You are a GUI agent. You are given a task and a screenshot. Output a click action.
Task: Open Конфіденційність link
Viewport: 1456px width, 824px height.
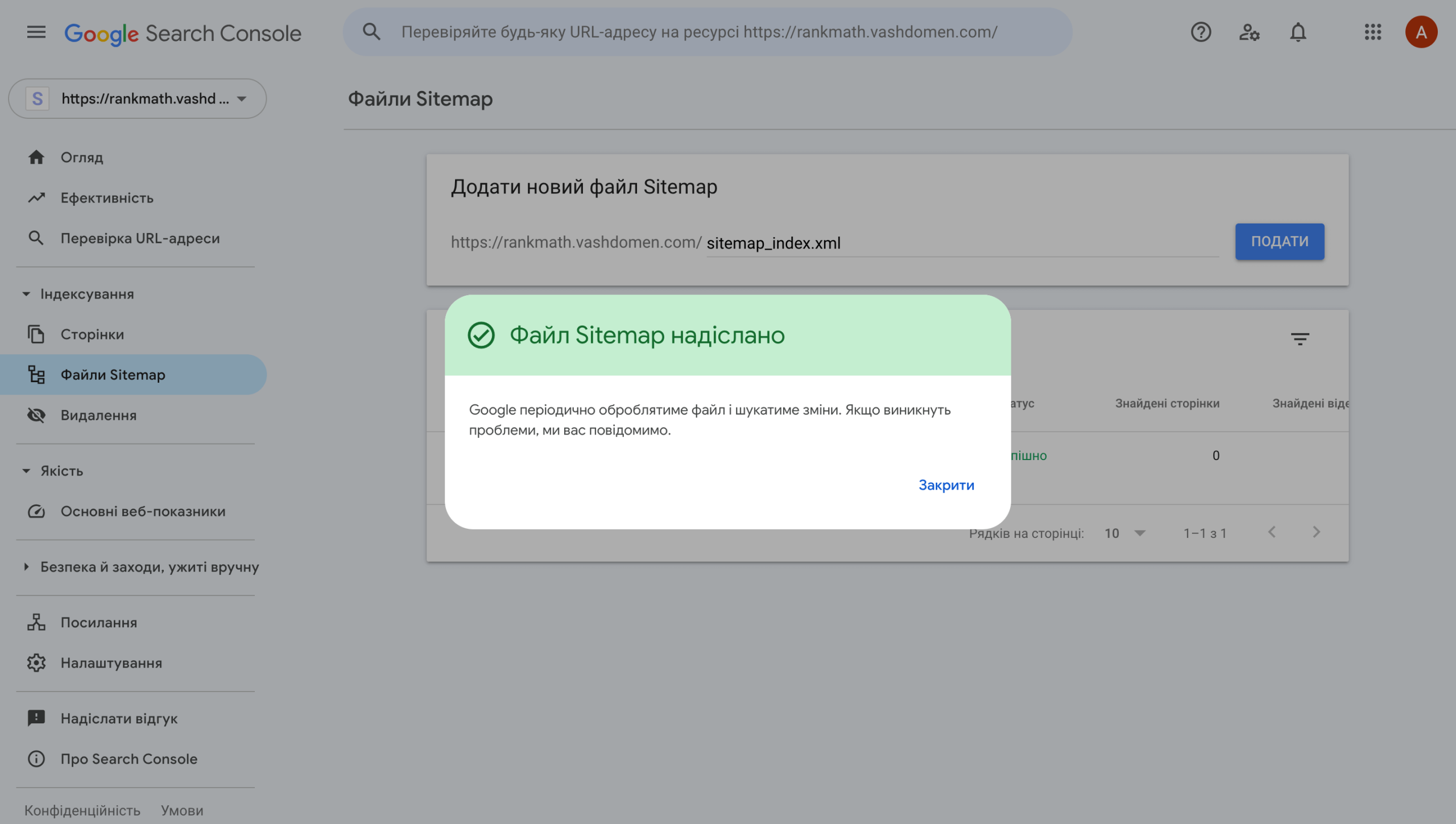pos(82,810)
